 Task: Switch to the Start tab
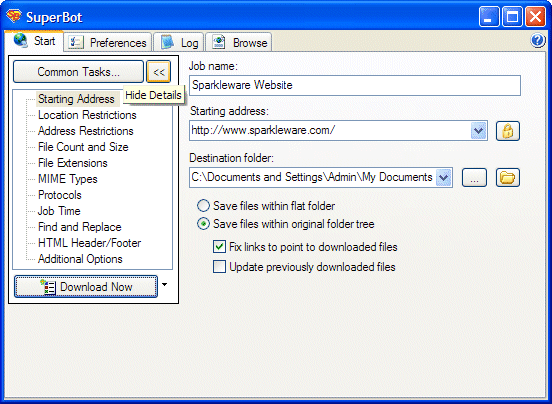click(x=34, y=41)
